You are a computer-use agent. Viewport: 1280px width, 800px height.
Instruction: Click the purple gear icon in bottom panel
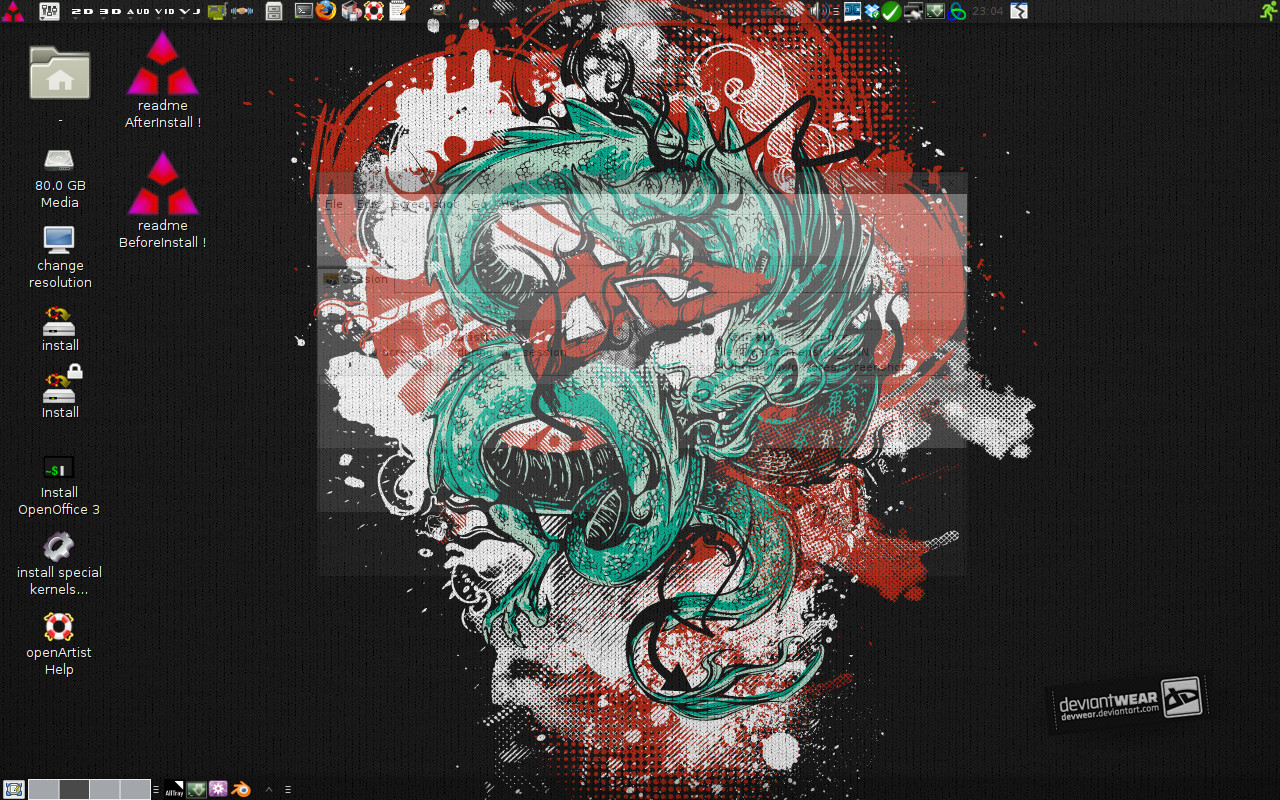[x=218, y=789]
